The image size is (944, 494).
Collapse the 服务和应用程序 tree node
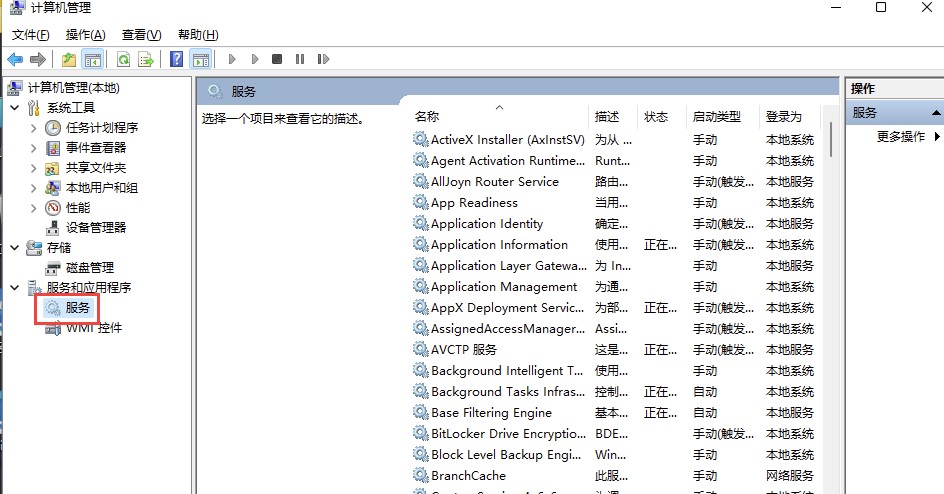pos(15,287)
